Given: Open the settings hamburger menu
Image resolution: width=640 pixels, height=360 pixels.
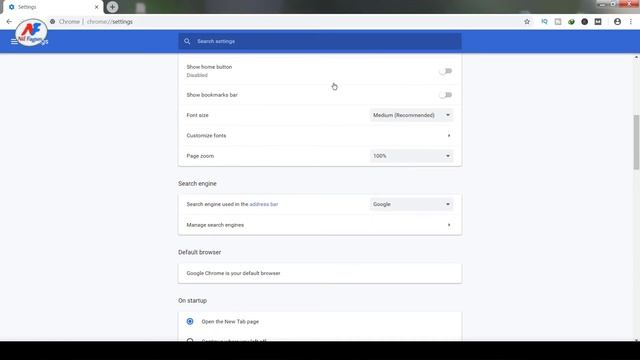Looking at the screenshot, I should pyautogui.click(x=14, y=41).
